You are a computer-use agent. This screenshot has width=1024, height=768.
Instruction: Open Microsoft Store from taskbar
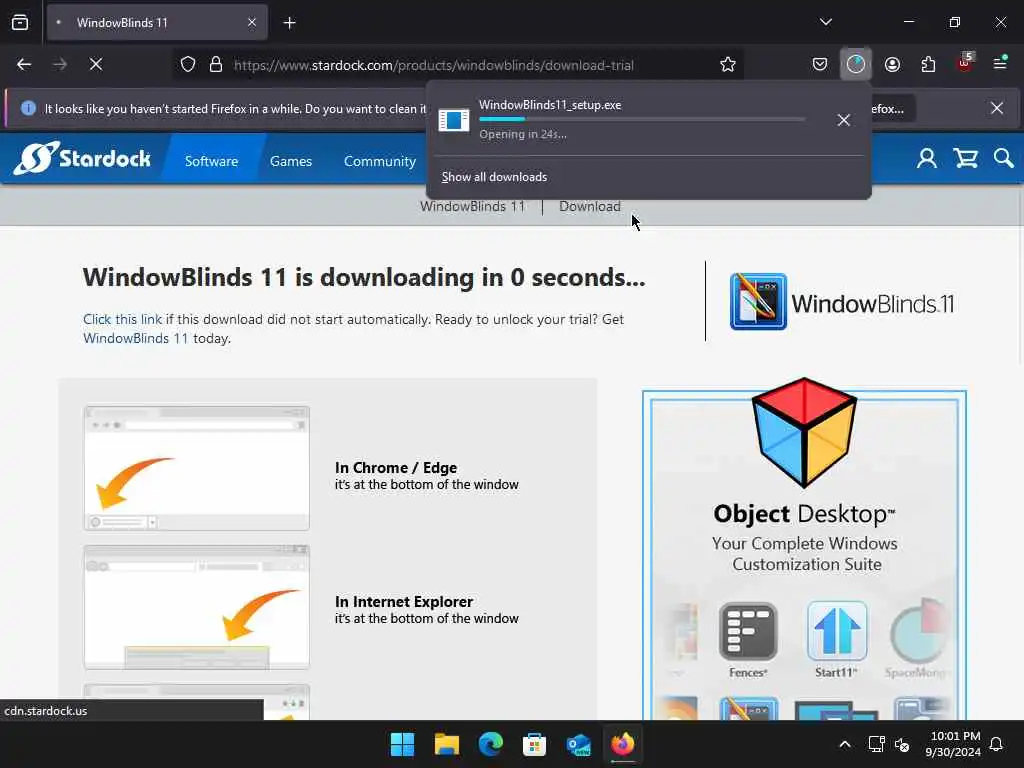pyautogui.click(x=534, y=744)
